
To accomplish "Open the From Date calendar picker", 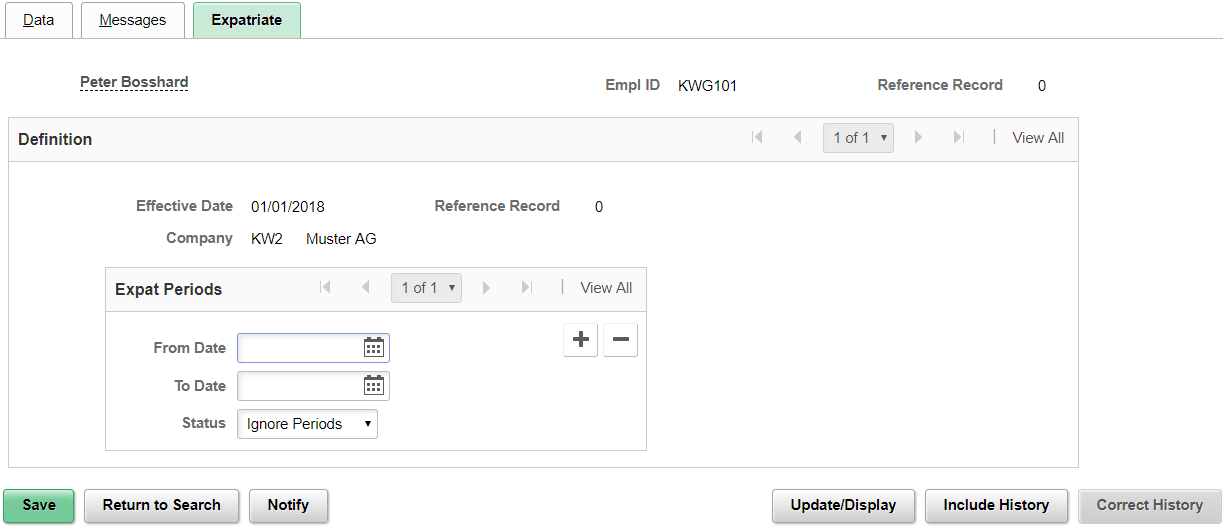I will (374, 348).
